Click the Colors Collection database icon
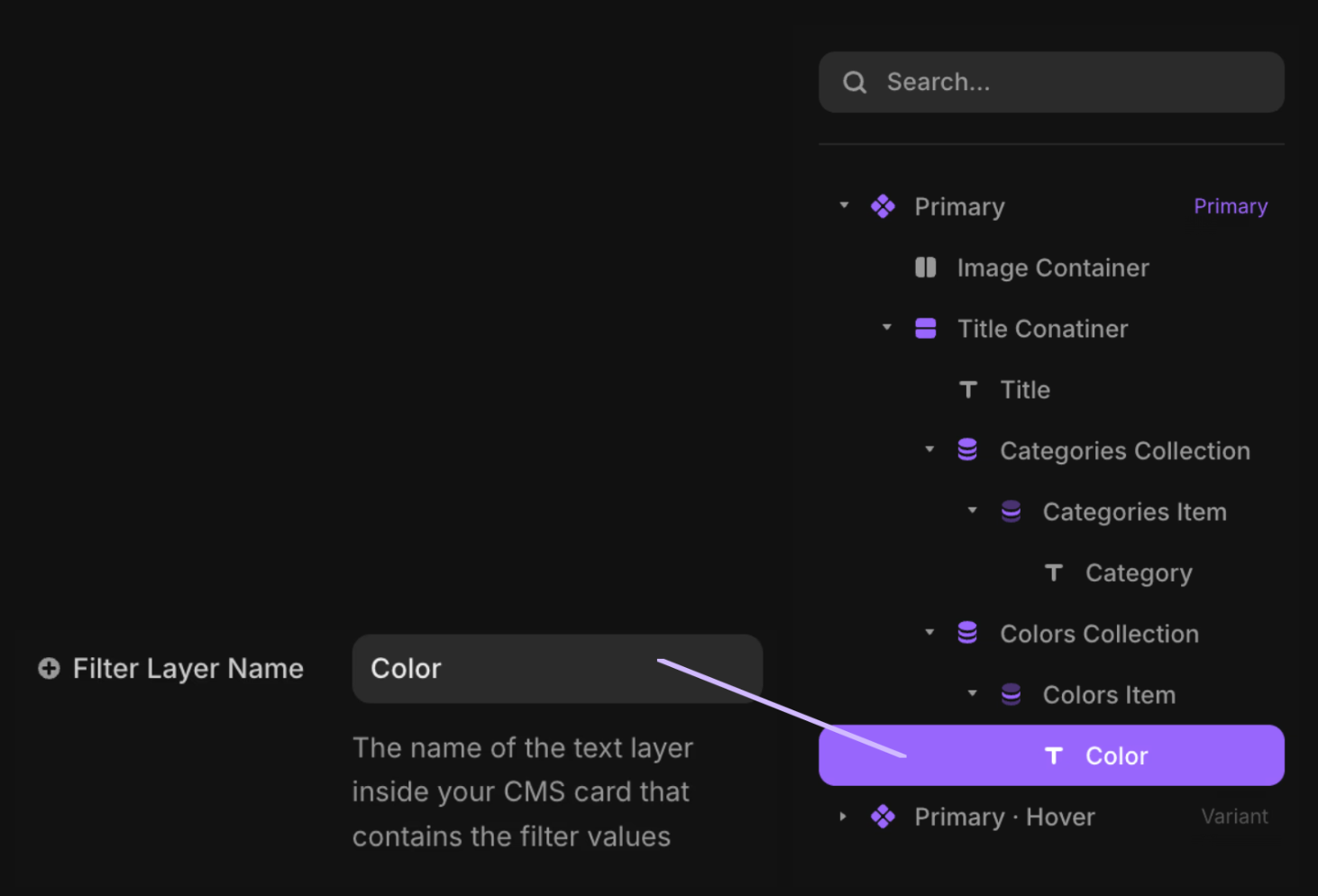The height and width of the screenshot is (896, 1318). [967, 633]
